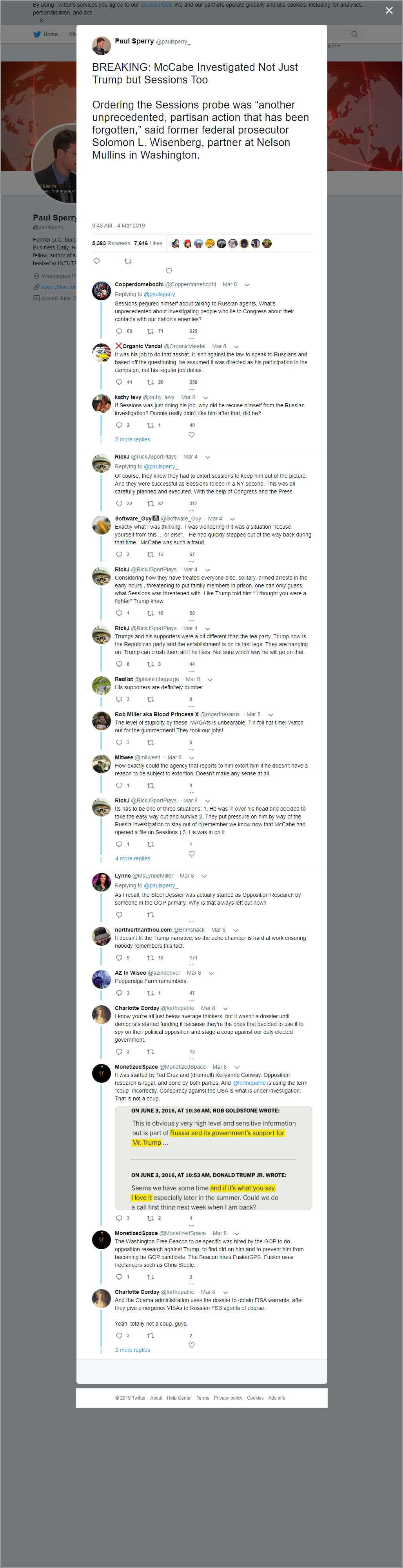Retweet Mitwee's reply
The height and width of the screenshot is (1568, 403).
151,785
